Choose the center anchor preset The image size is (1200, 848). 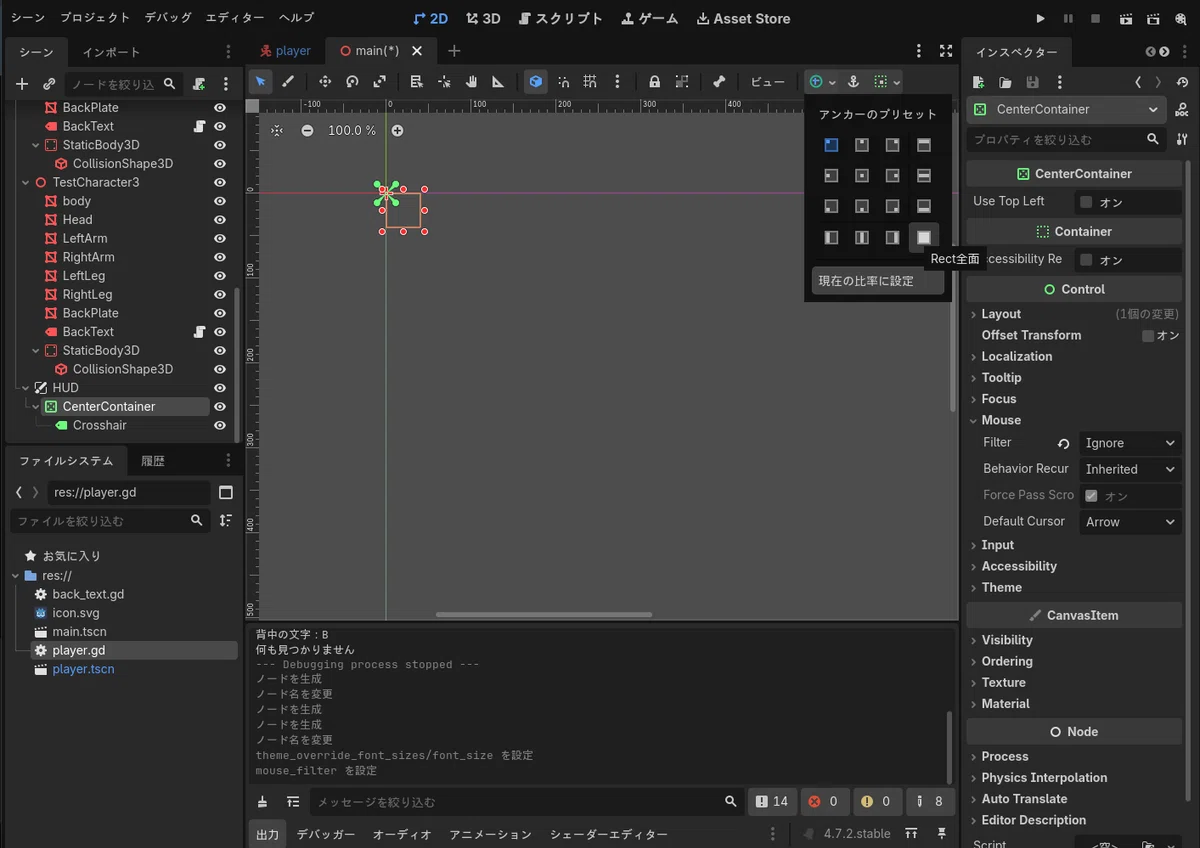click(862, 176)
